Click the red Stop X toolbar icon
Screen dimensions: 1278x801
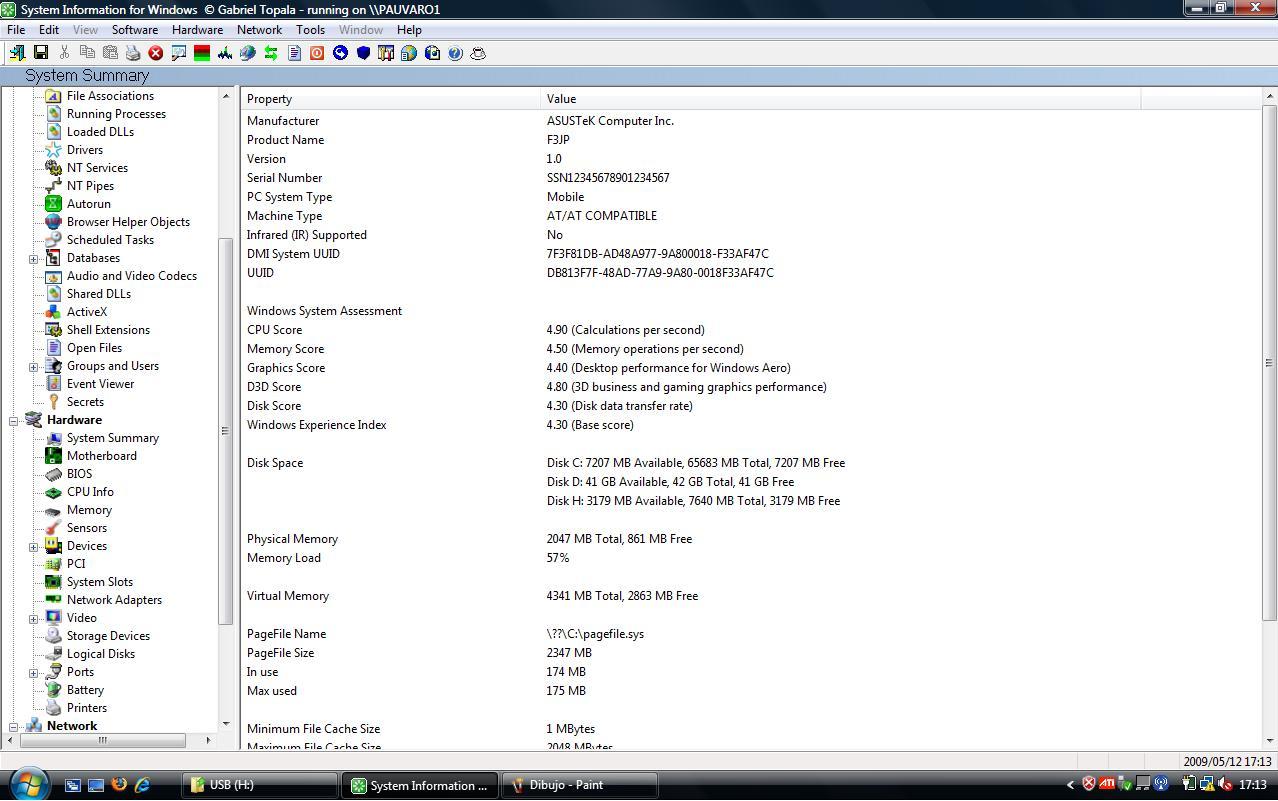[x=156, y=53]
